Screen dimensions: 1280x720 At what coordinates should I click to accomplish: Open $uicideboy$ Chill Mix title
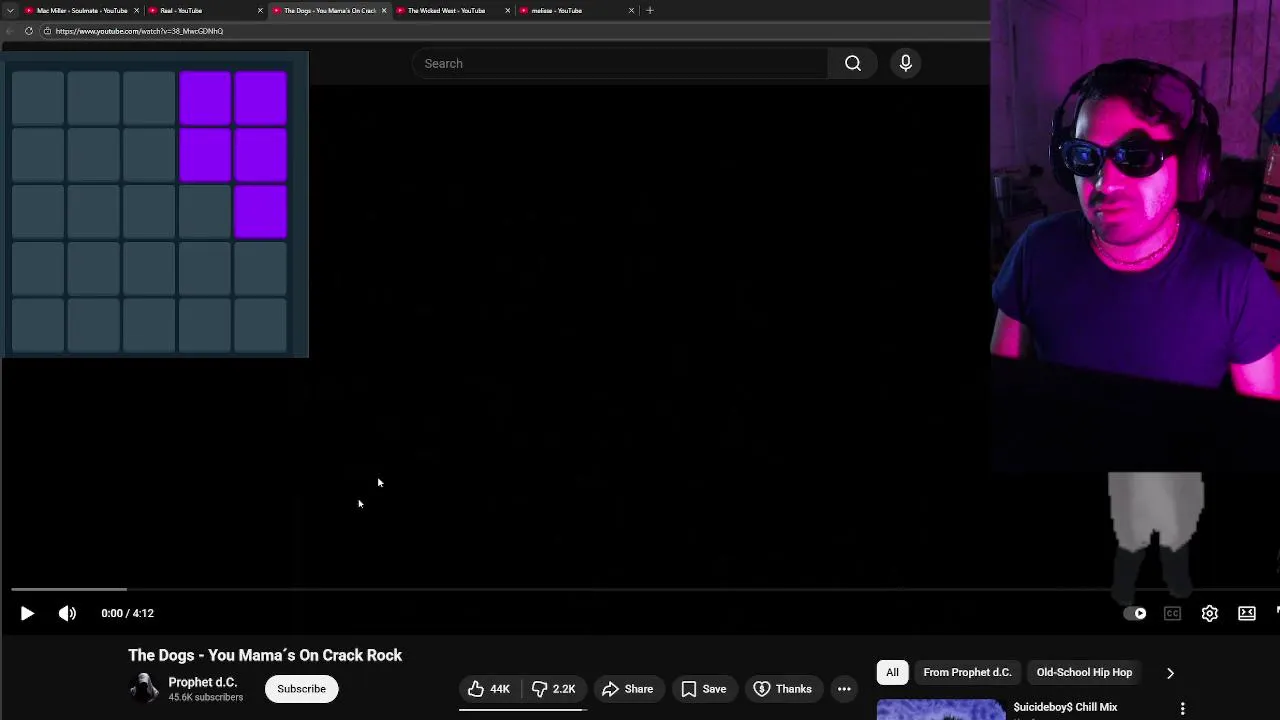(x=1065, y=707)
